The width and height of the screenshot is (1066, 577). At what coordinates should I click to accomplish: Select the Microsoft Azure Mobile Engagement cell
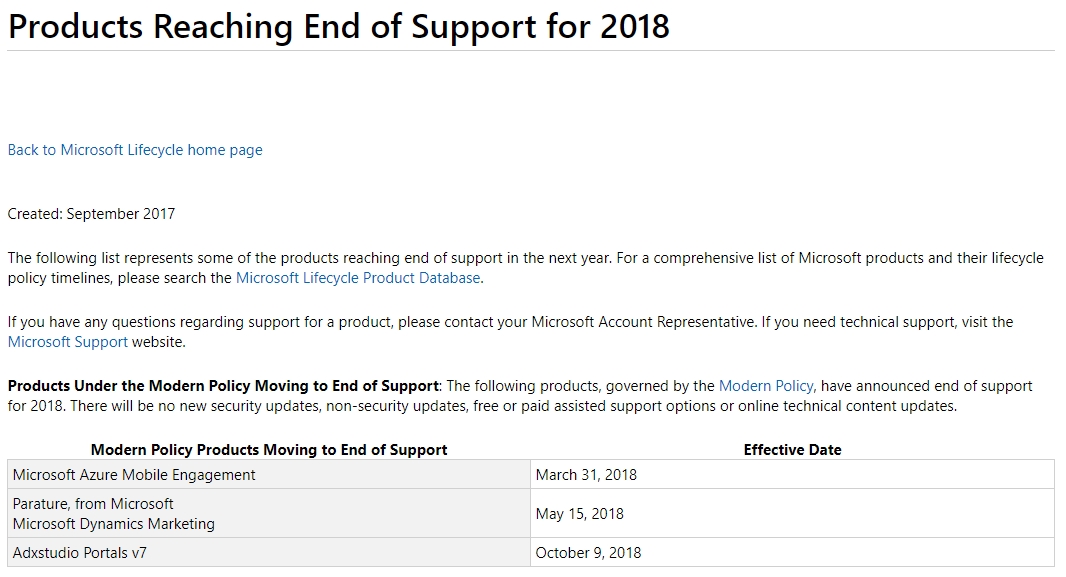134,475
